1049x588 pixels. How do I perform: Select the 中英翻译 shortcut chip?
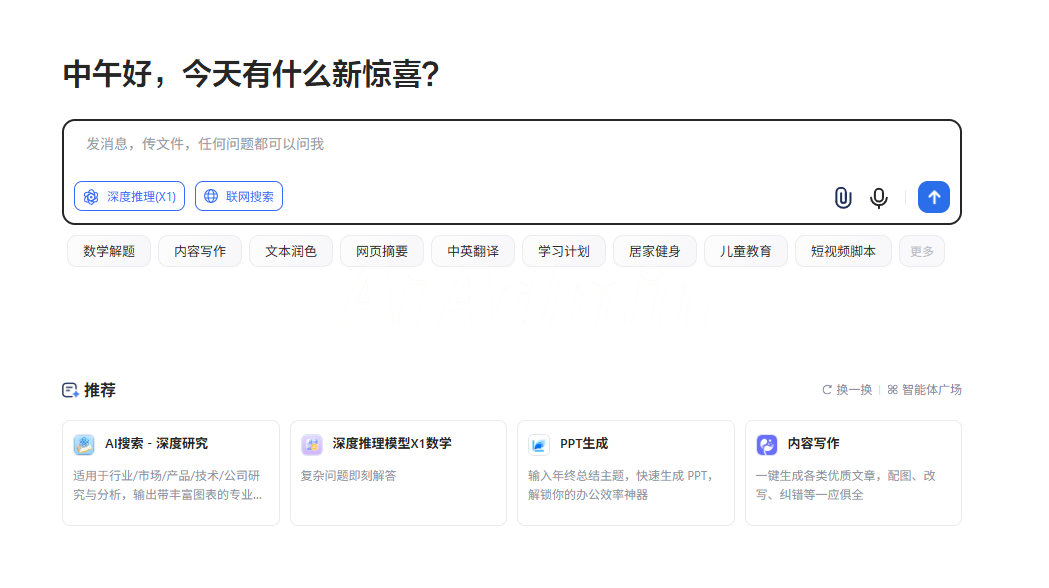pos(473,252)
